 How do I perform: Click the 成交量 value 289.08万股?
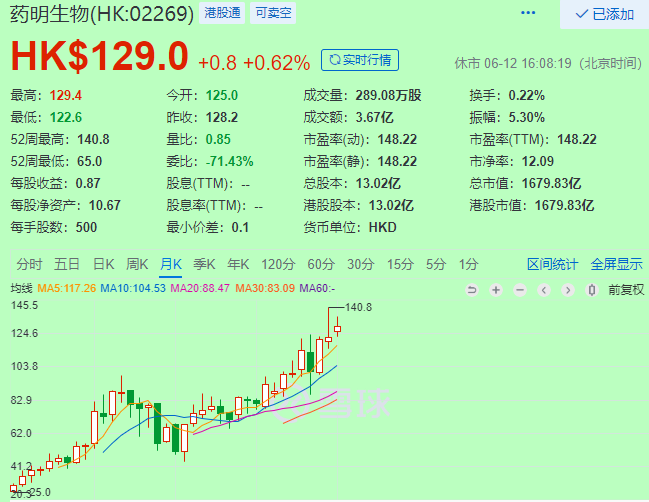(388, 96)
